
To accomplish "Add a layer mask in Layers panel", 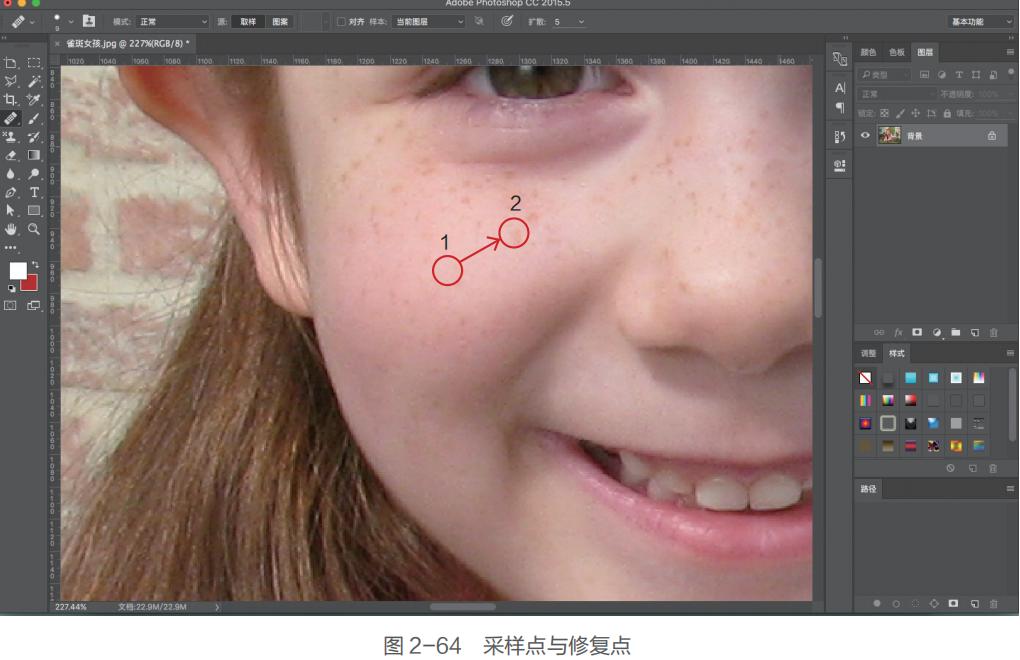I will [917, 332].
